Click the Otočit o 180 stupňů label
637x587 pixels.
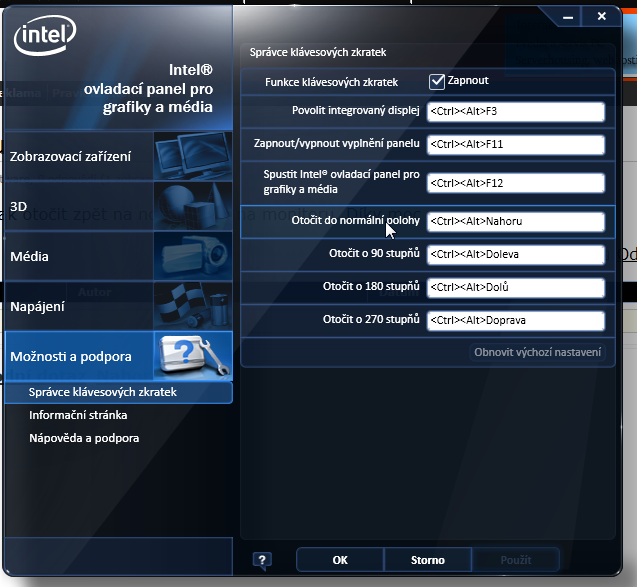371,286
